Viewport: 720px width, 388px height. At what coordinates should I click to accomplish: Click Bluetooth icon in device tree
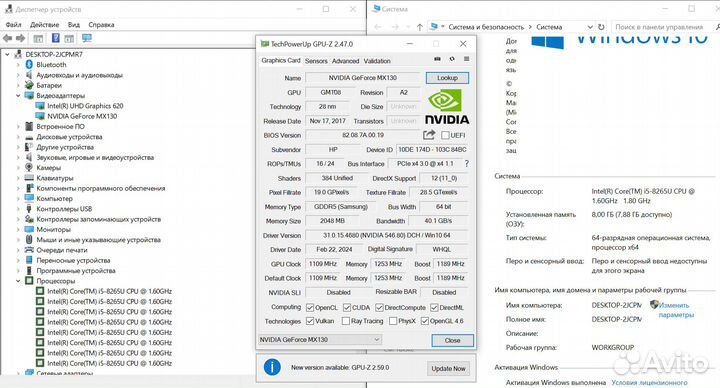pos(29,65)
